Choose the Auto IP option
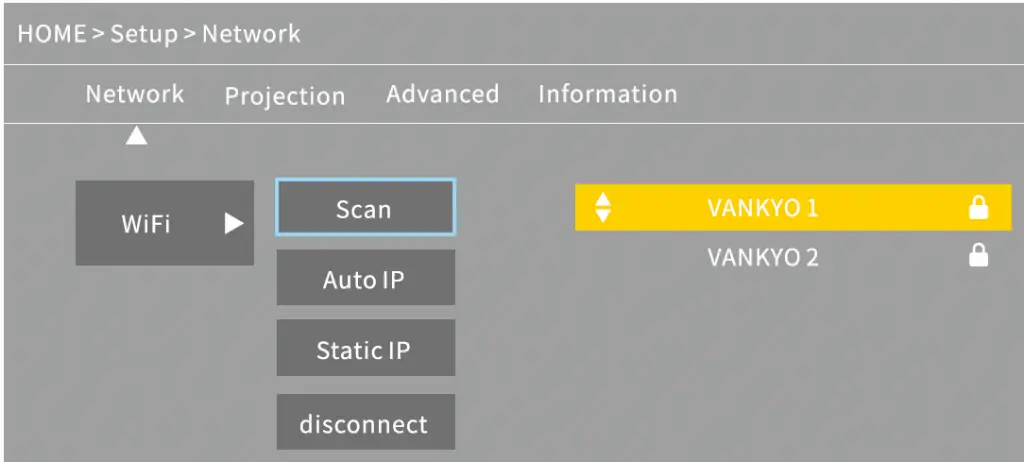This screenshot has width=1024, height=462. pyautogui.click(x=365, y=279)
